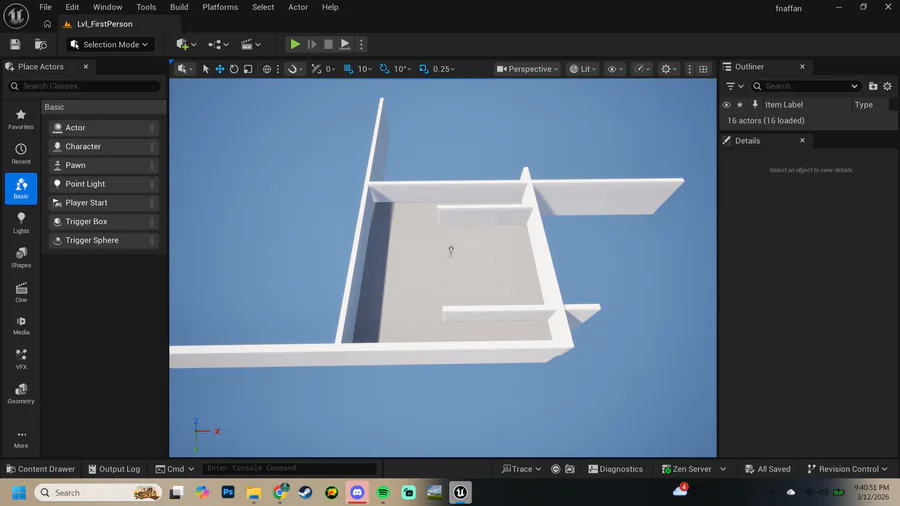Open the scale snap 0.25 dropdown
The height and width of the screenshot is (506, 900).
444,69
